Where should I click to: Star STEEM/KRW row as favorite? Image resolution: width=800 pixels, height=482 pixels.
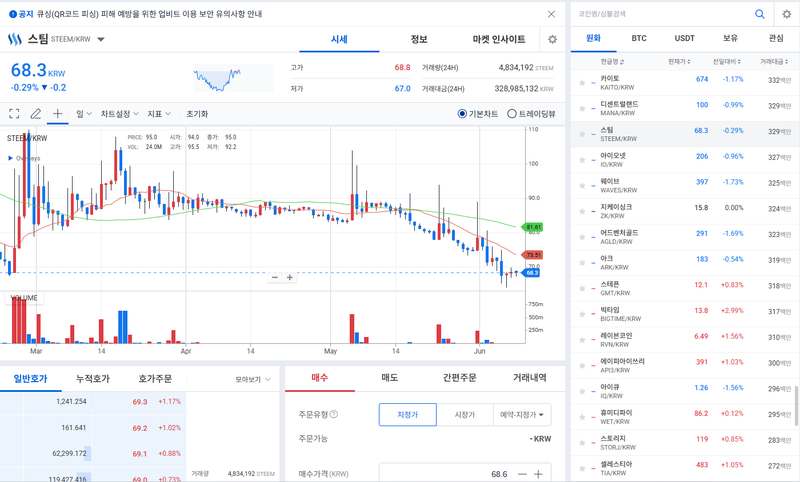[582, 134]
